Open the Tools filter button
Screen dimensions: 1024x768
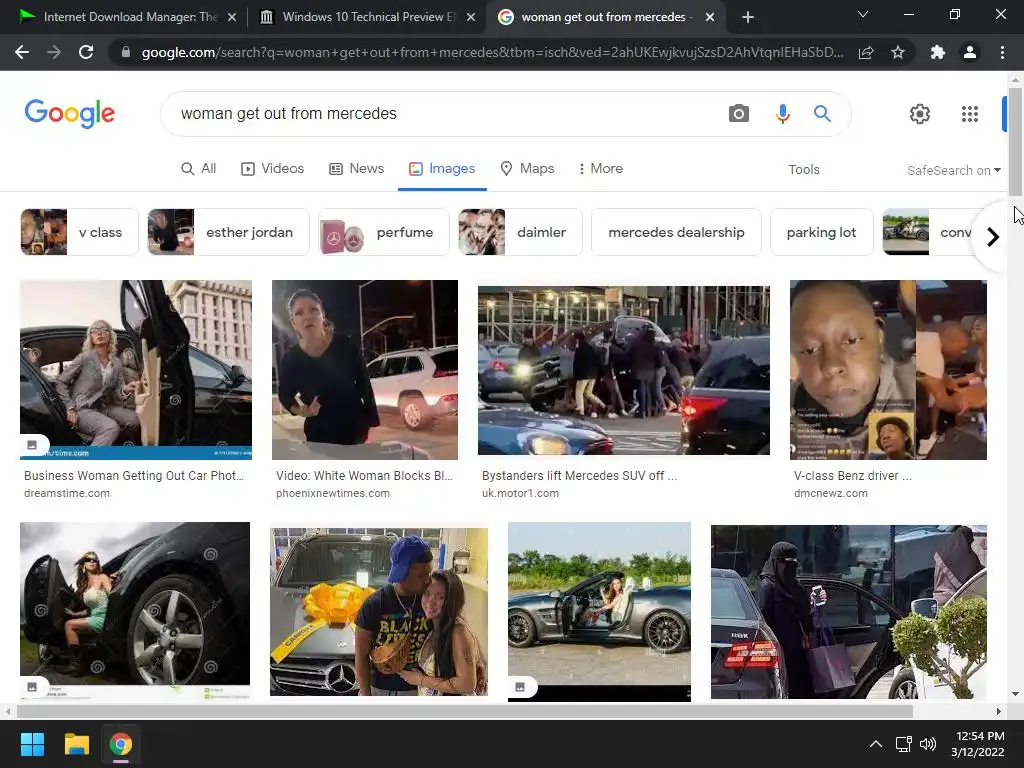pos(803,169)
